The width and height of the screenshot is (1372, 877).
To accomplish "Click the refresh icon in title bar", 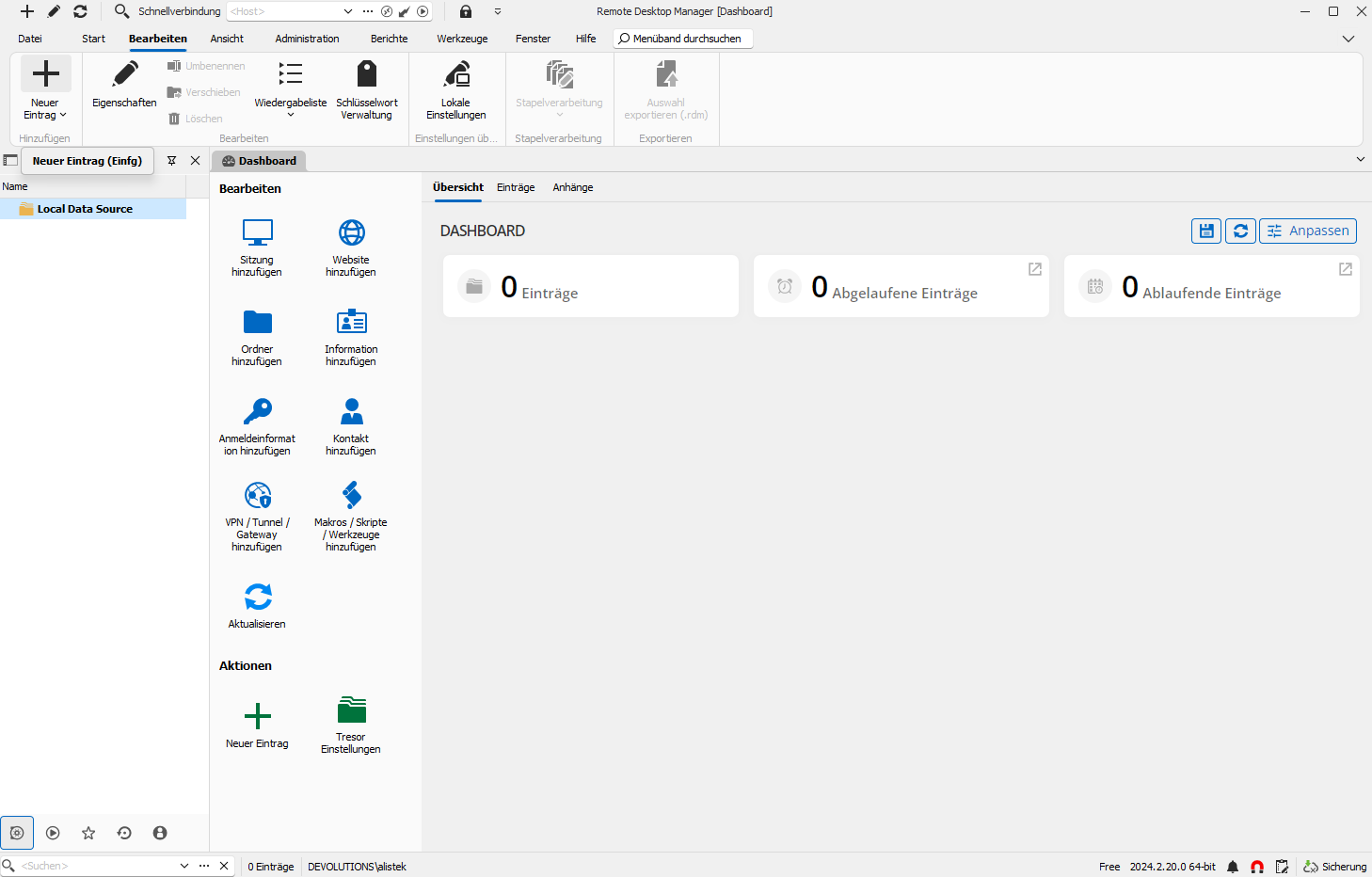I will 80,11.
